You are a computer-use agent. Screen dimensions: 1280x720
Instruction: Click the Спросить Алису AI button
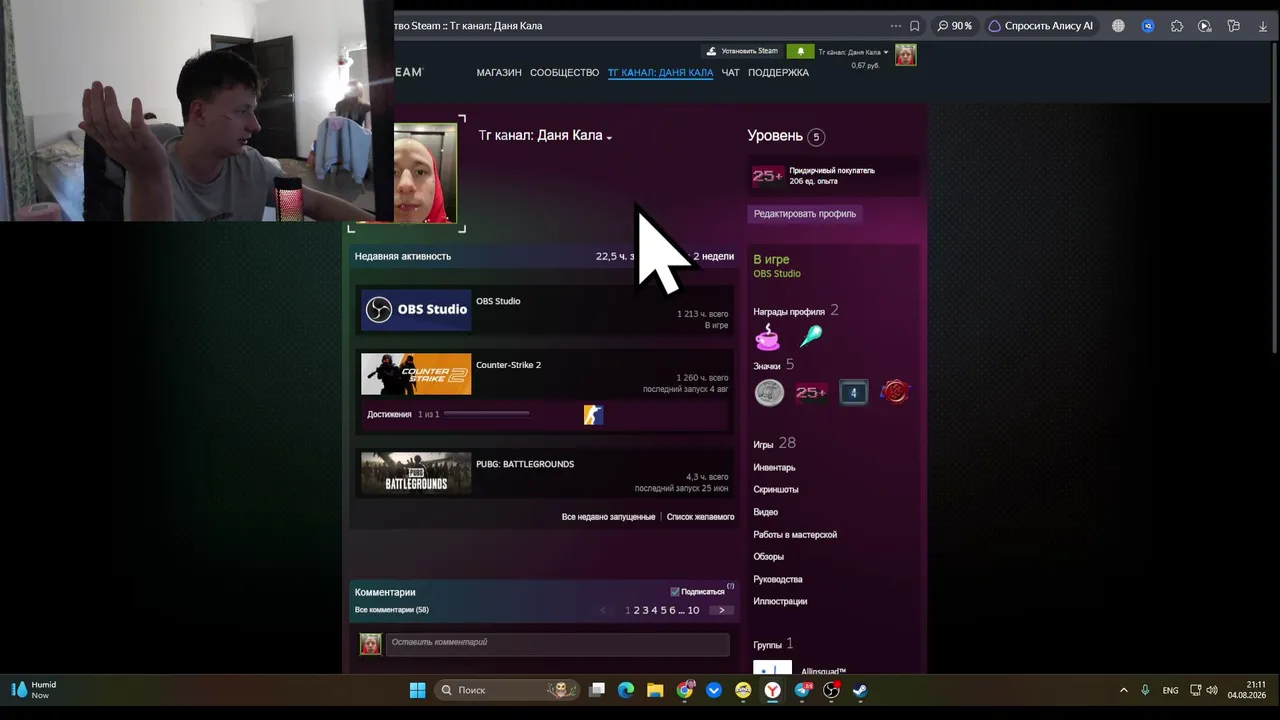pyautogui.click(x=1041, y=26)
